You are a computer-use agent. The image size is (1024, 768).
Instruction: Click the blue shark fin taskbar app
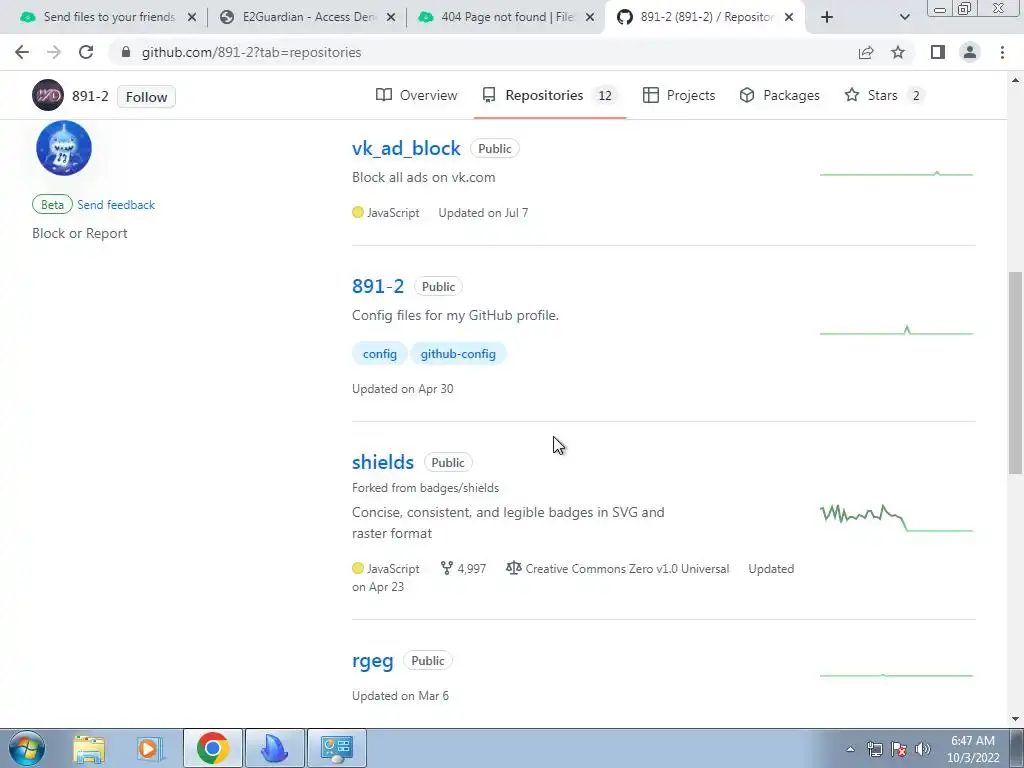coord(275,748)
